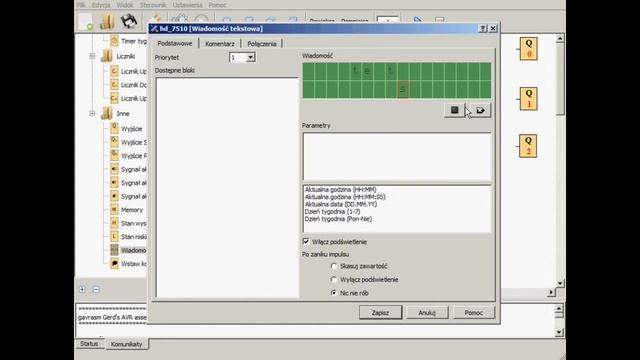The height and width of the screenshot is (360, 640).
Task: Click the Memory block icon
Action: [x=114, y=209]
